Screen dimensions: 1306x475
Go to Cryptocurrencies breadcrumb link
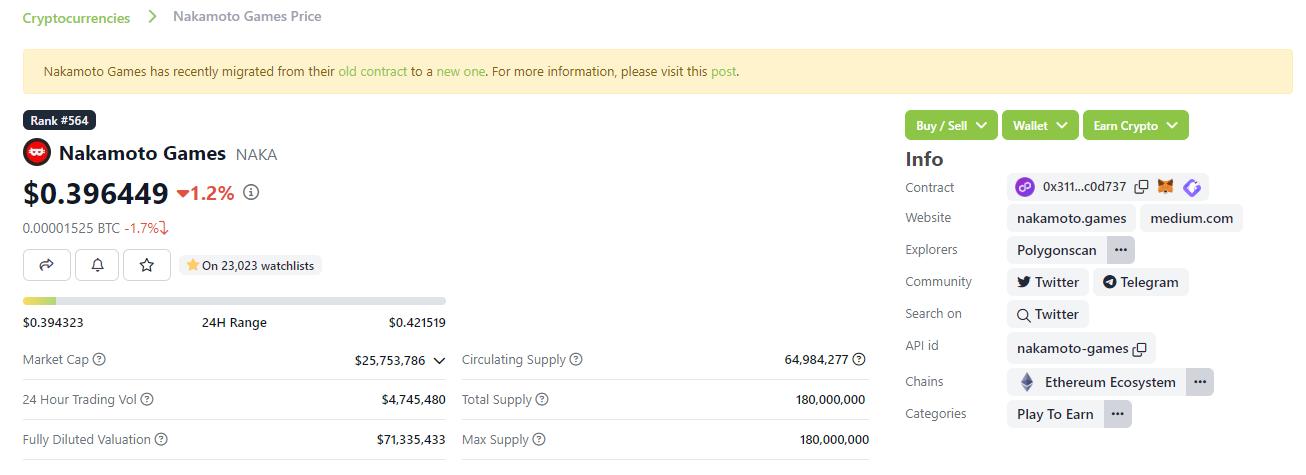pos(76,18)
